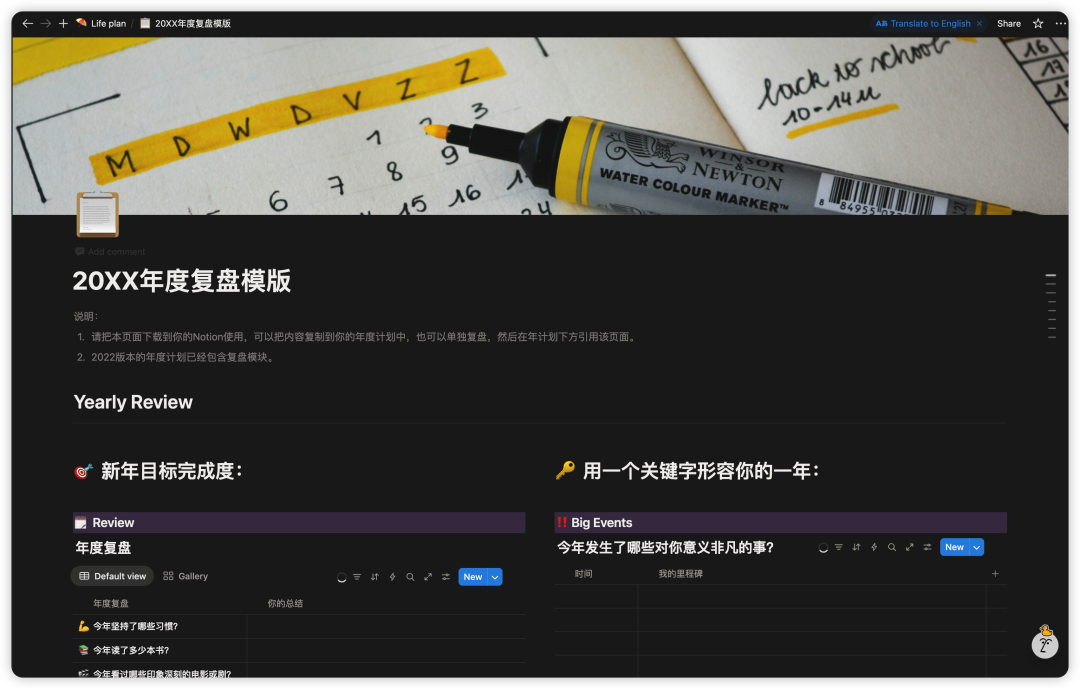Open the three-dot page options menu
Image resolution: width=1080 pixels, height=689 pixels.
(x=1061, y=23)
